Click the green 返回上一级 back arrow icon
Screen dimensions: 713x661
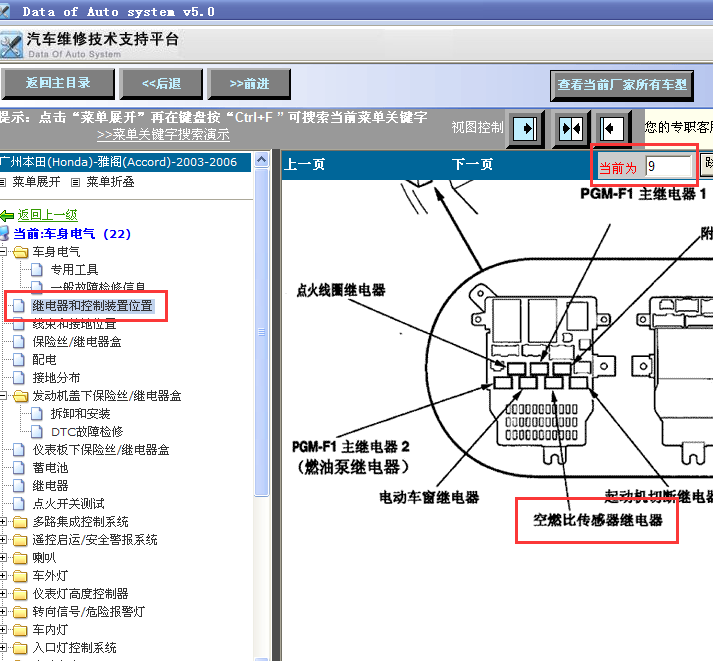[x=7, y=215]
